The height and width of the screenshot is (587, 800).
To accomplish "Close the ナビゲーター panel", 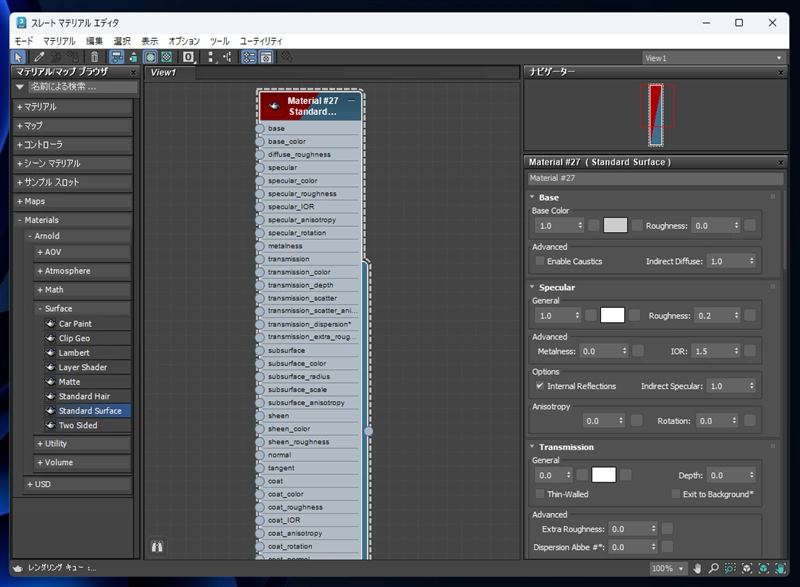I will point(780,72).
